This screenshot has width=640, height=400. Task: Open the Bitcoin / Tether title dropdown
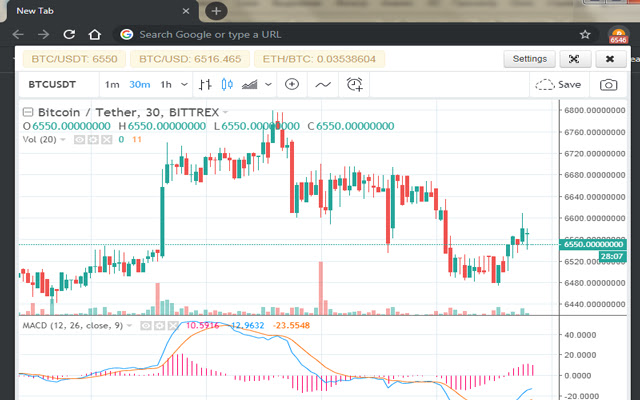[225, 112]
